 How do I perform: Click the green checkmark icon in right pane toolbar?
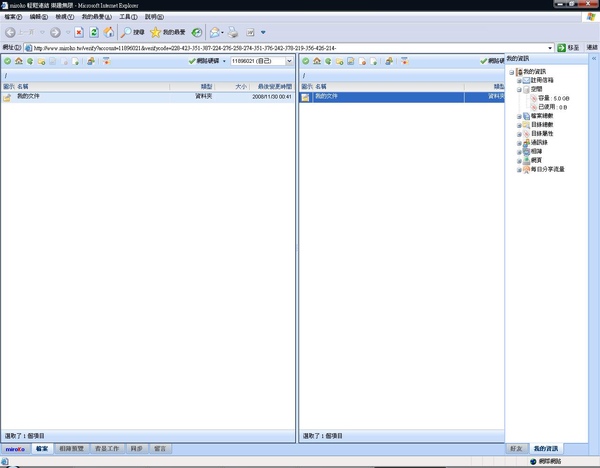(x=306, y=61)
